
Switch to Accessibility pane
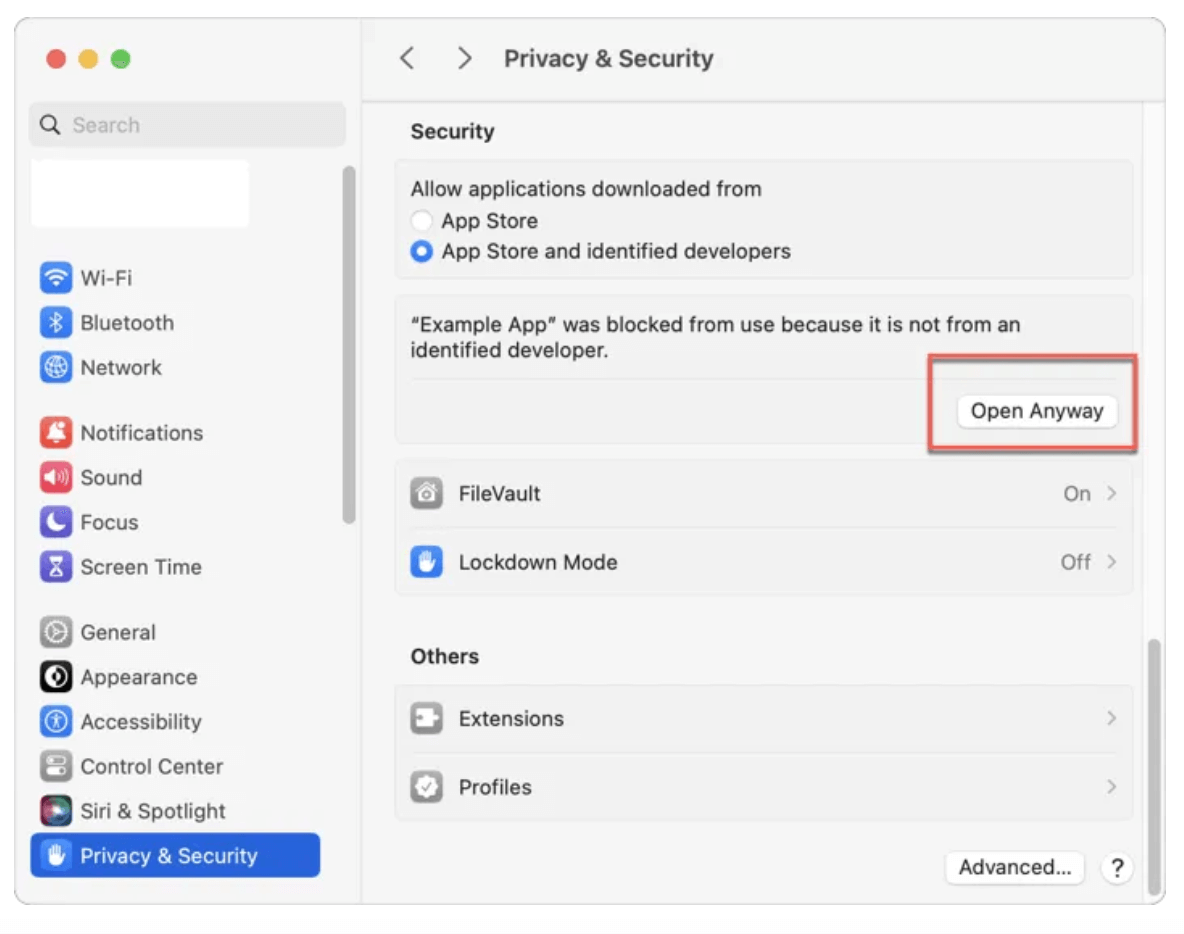[140, 722]
